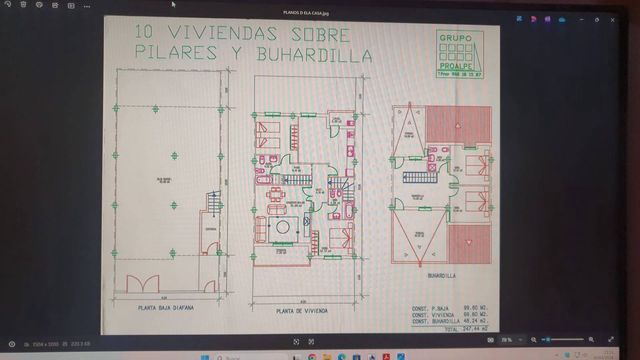Click the pink app icon in title bar
This screenshot has width=640, height=360.
[533, 19]
